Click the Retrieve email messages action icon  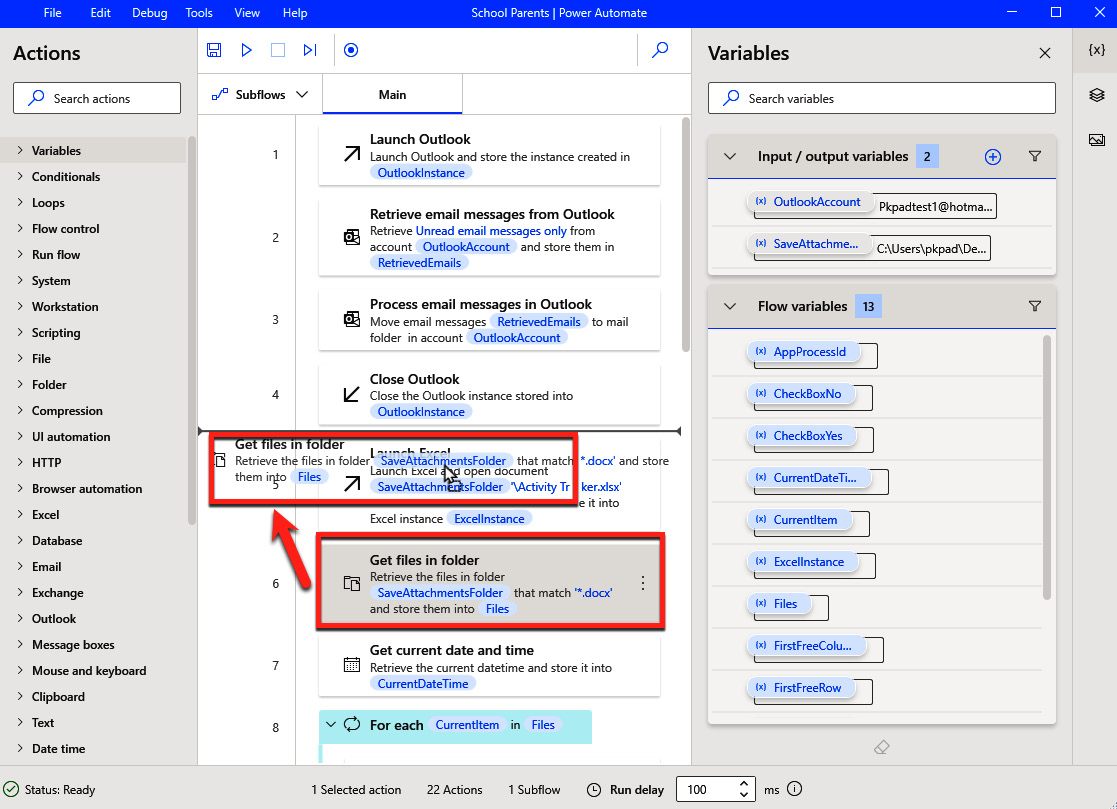pos(352,237)
